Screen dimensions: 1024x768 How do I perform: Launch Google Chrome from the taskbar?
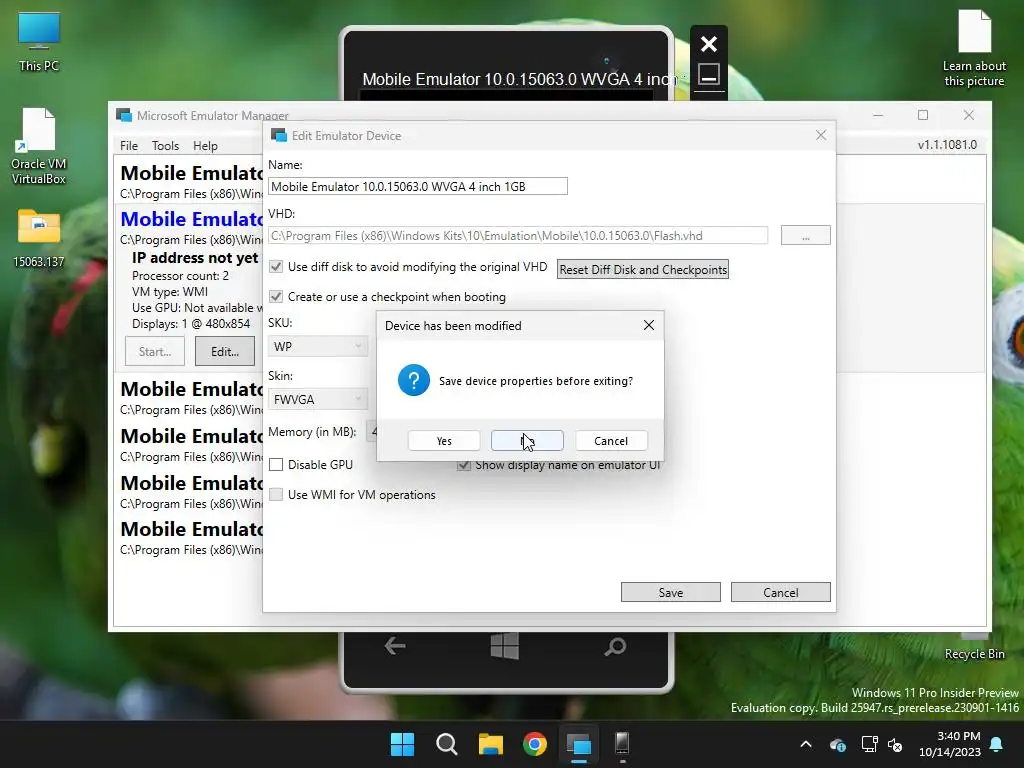pyautogui.click(x=535, y=744)
